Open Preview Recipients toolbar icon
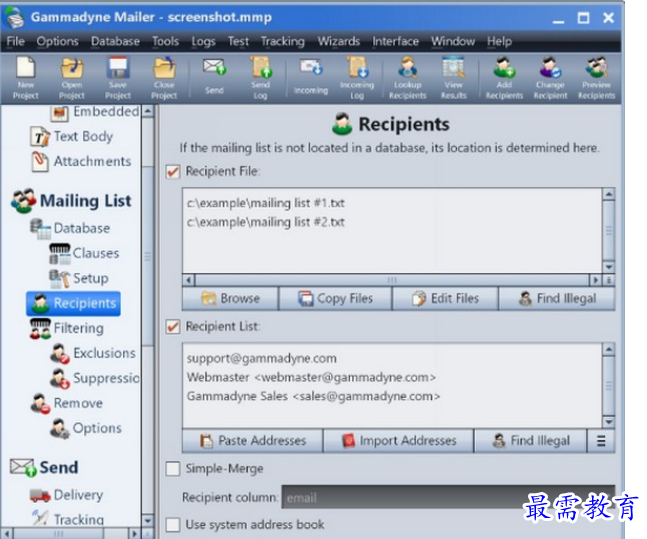 pos(597,78)
